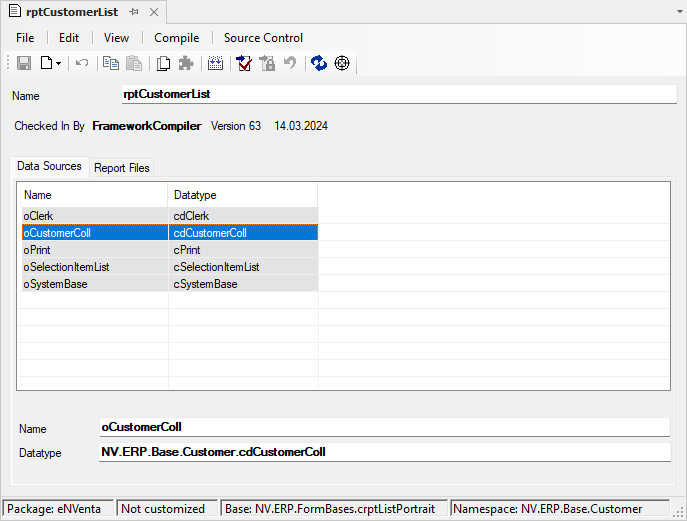The height and width of the screenshot is (521, 687).
Task: Click the circular target icon
Action: (x=342, y=63)
